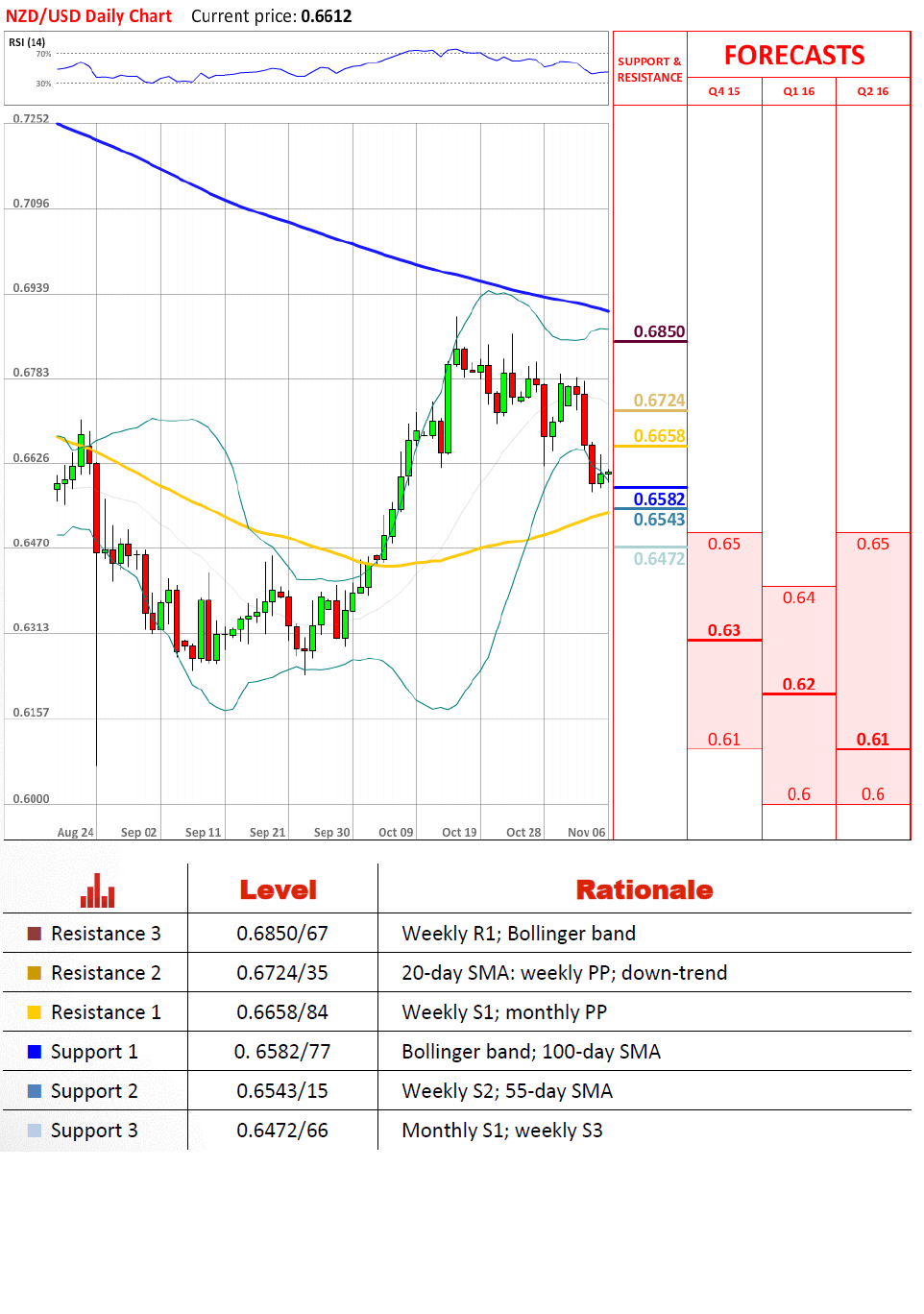Image resolution: width=924 pixels, height=1314 pixels.
Task: Click the Oct 09 date axis label
Action: [x=396, y=833]
